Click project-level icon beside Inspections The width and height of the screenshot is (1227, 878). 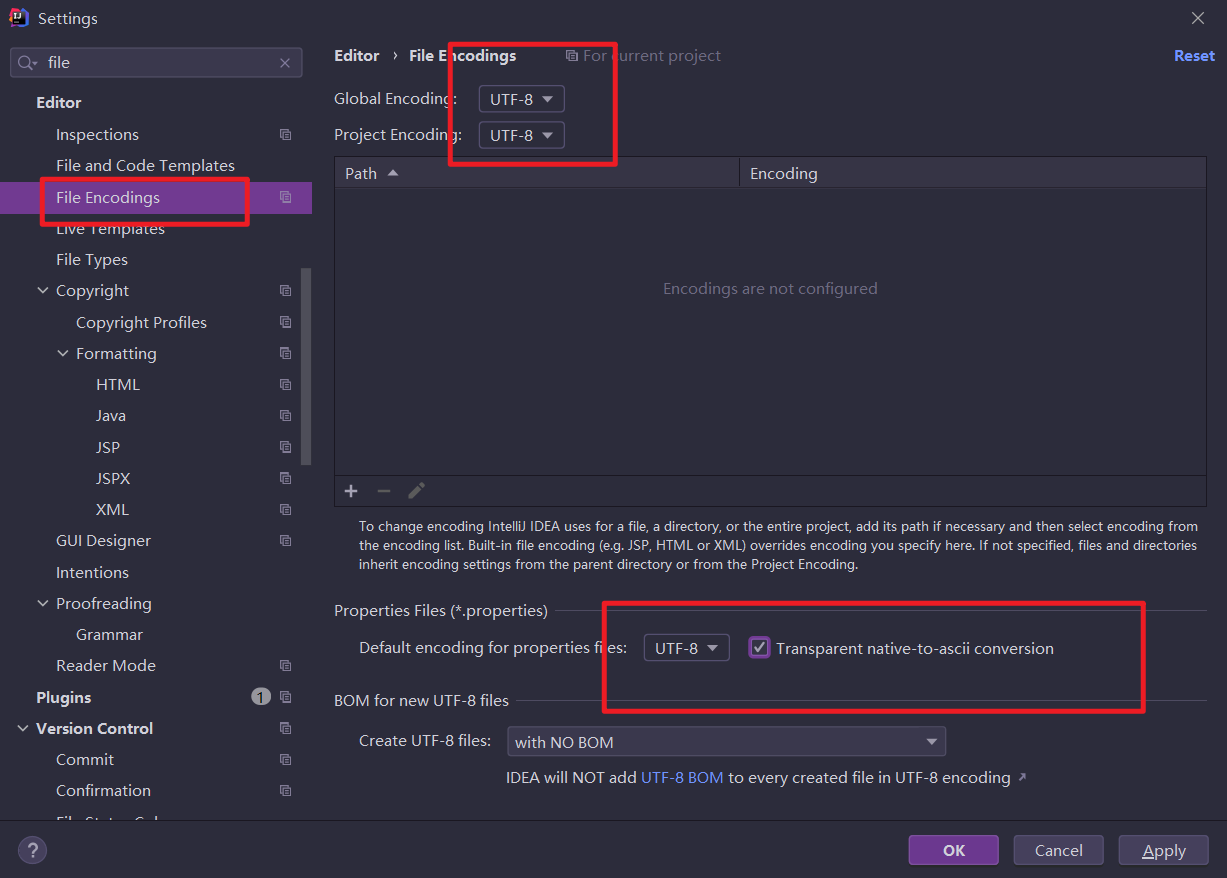pos(286,135)
